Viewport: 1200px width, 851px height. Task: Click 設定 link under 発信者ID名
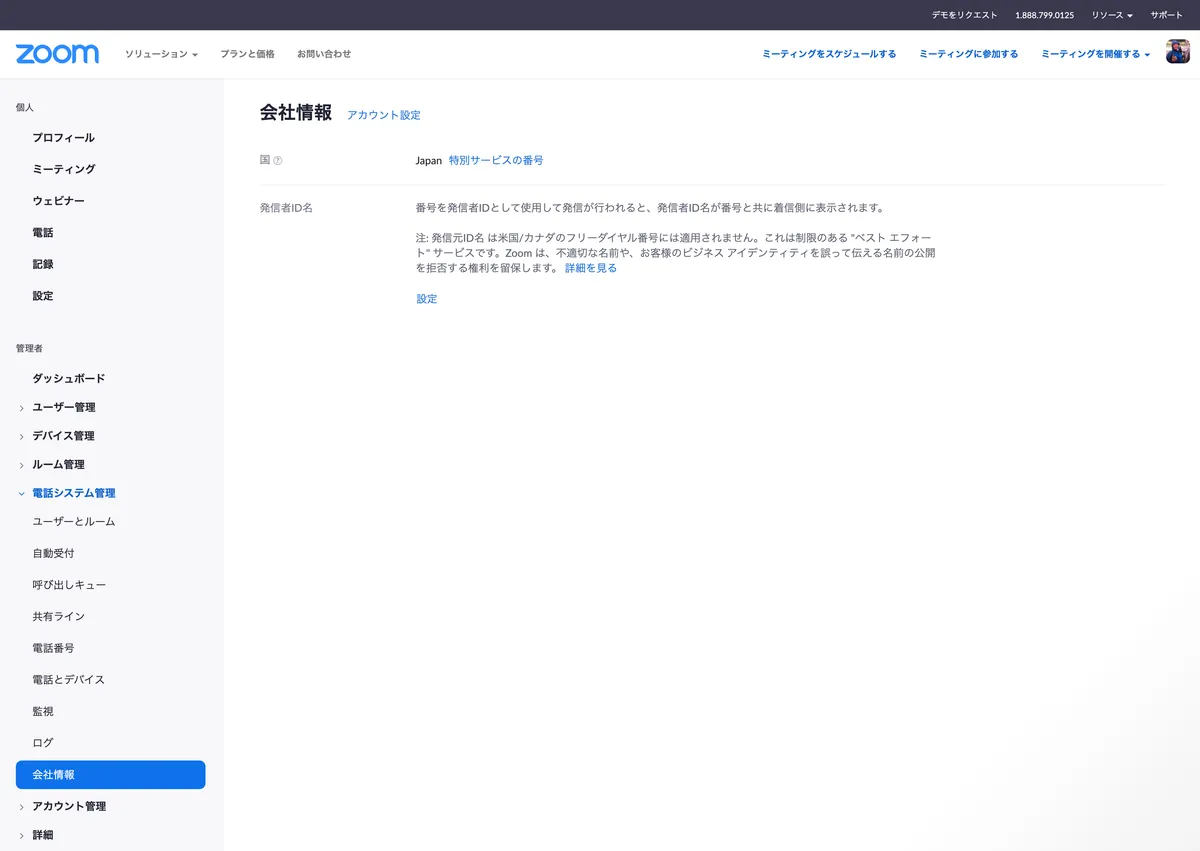click(427, 299)
